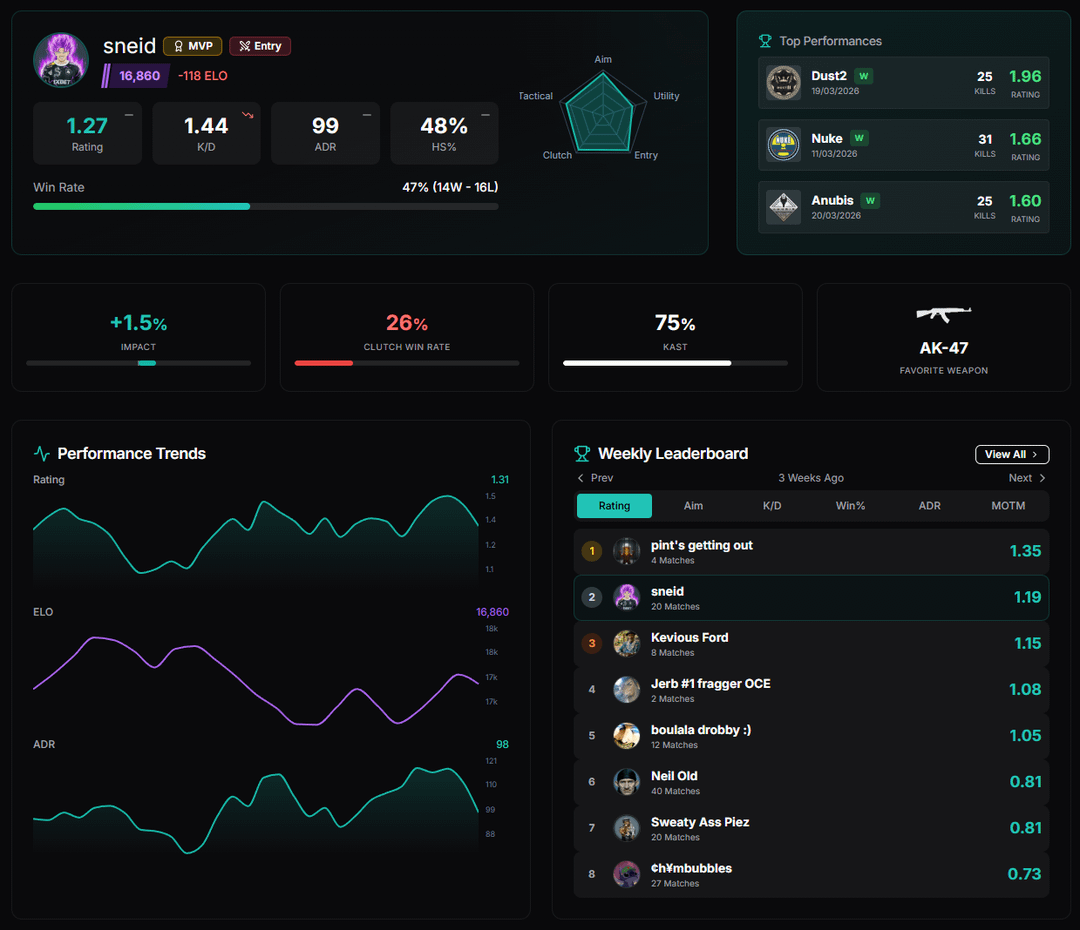Open the MOTM leaderboard tab
Image resolution: width=1080 pixels, height=930 pixels.
(1008, 506)
